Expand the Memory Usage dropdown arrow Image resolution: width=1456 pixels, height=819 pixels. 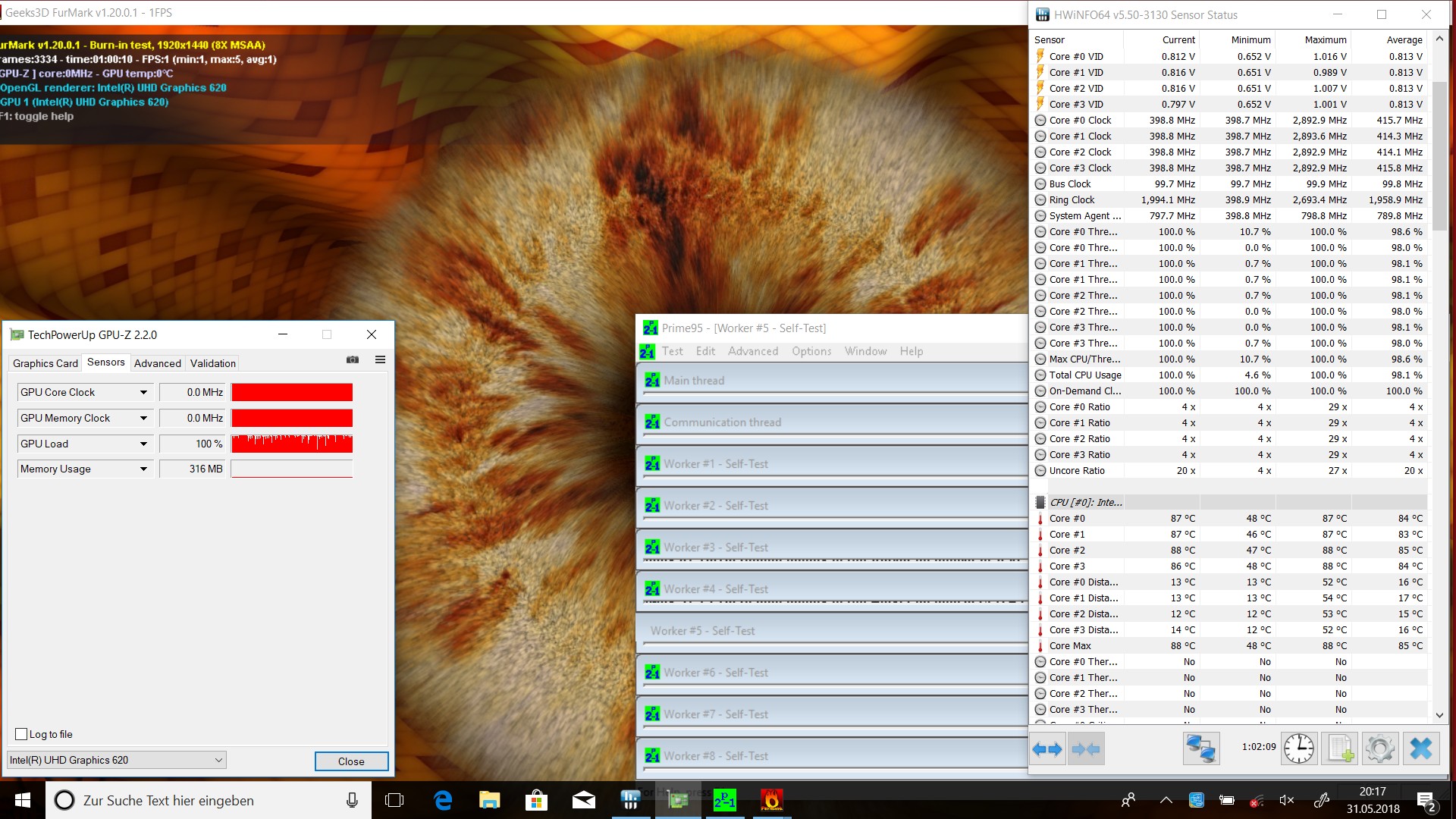[143, 469]
